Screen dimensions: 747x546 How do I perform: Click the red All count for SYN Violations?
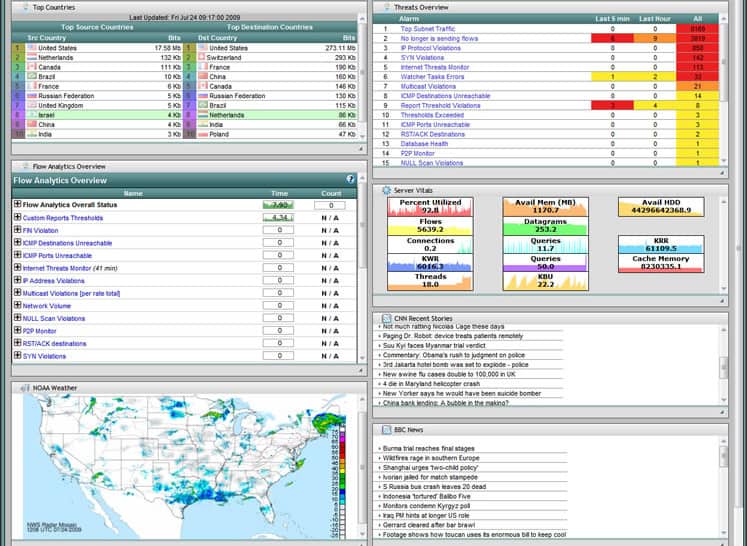pos(697,58)
